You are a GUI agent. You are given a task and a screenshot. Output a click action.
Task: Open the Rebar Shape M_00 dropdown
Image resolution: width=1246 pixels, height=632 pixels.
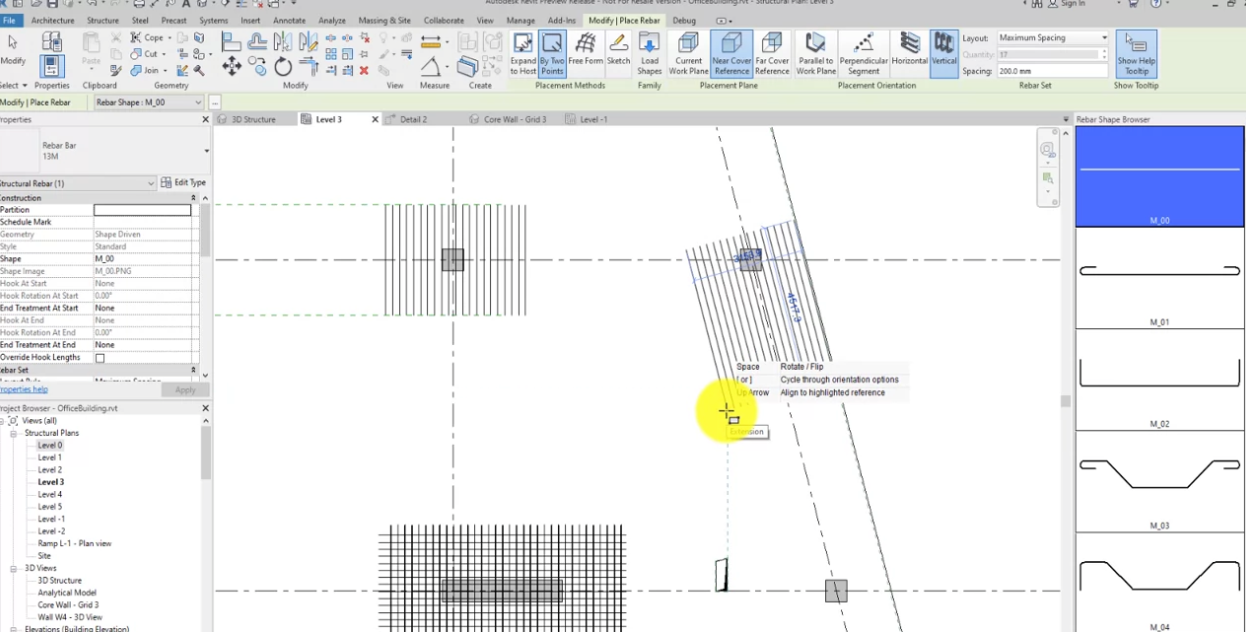148,102
